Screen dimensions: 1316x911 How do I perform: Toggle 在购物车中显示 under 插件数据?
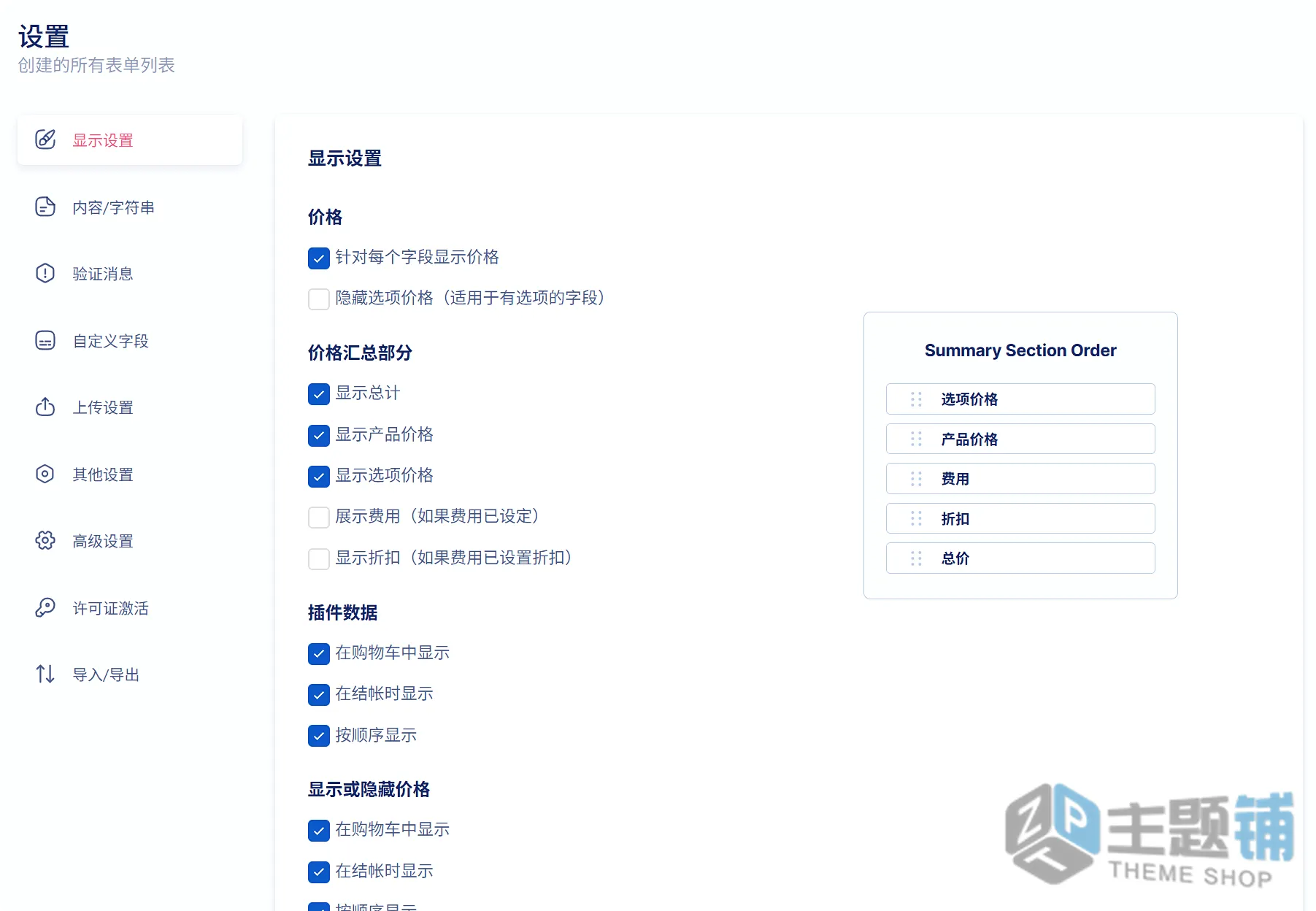point(319,654)
